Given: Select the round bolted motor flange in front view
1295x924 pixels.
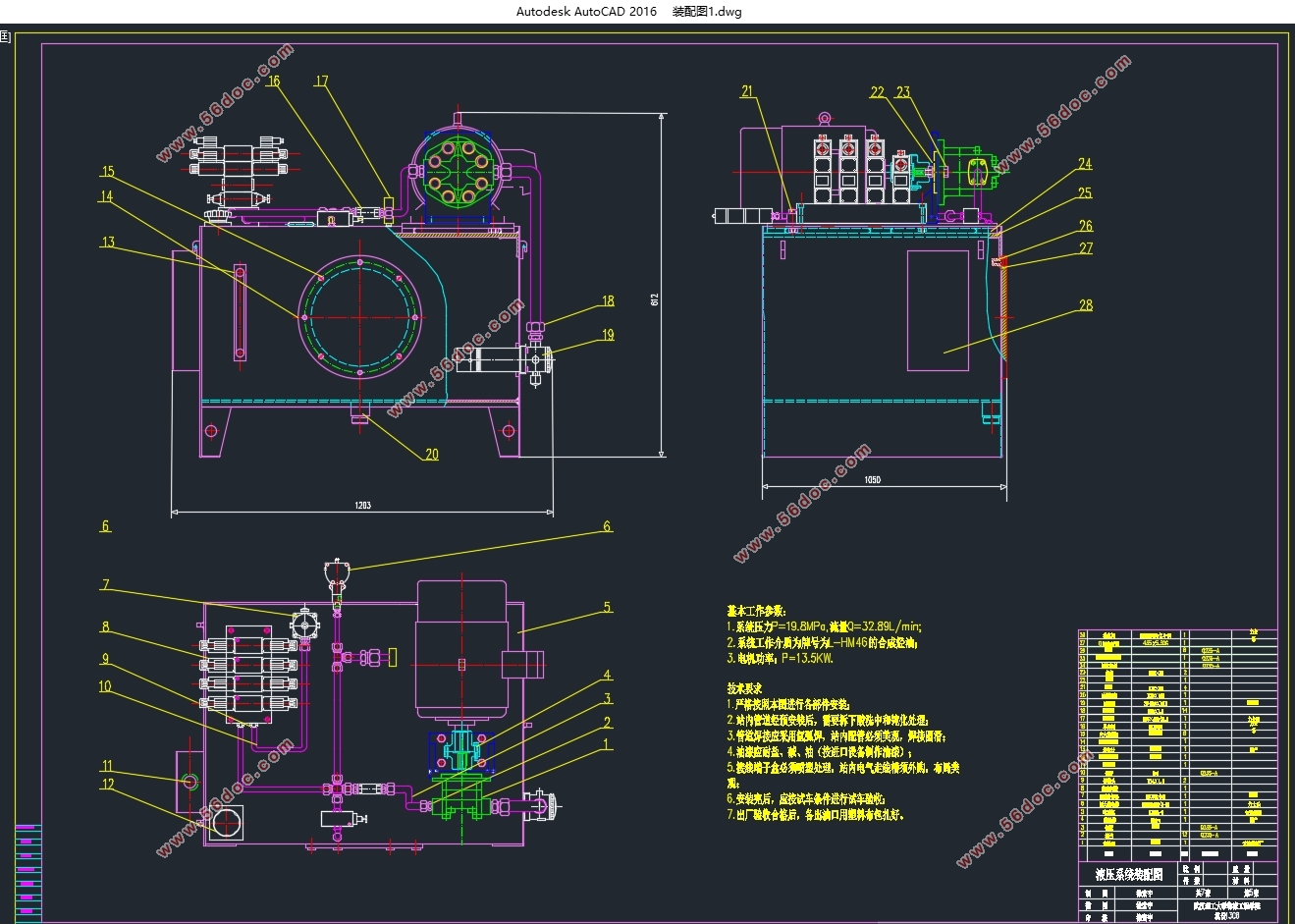Looking at the screenshot, I should point(456,172).
